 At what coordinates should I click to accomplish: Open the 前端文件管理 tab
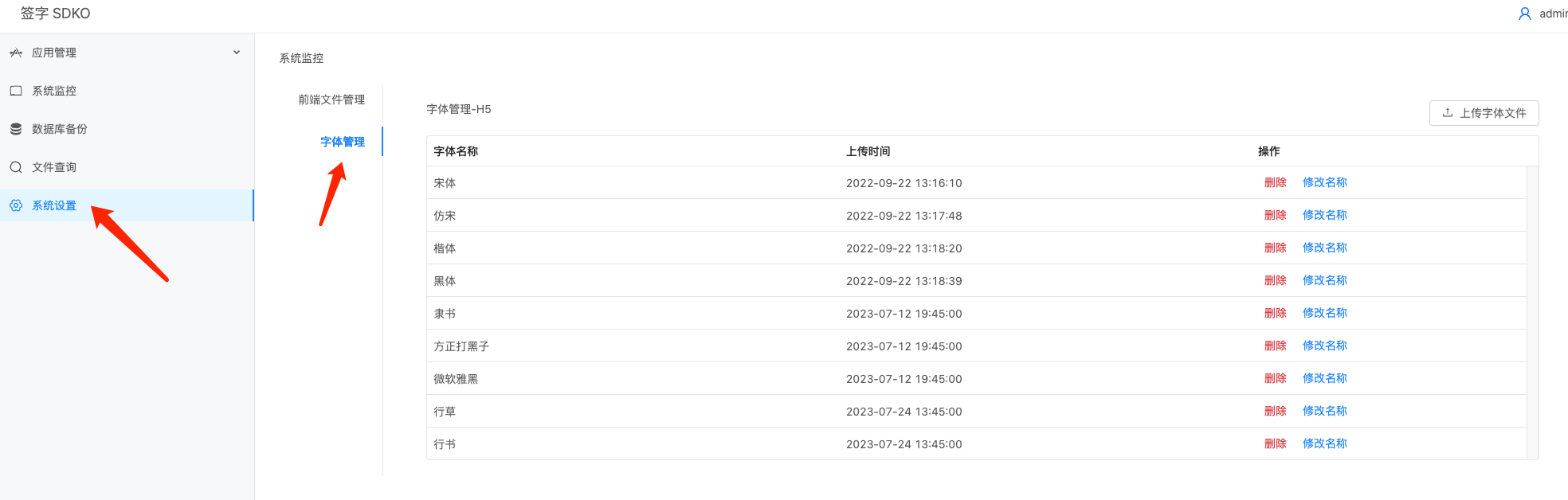pos(331,100)
